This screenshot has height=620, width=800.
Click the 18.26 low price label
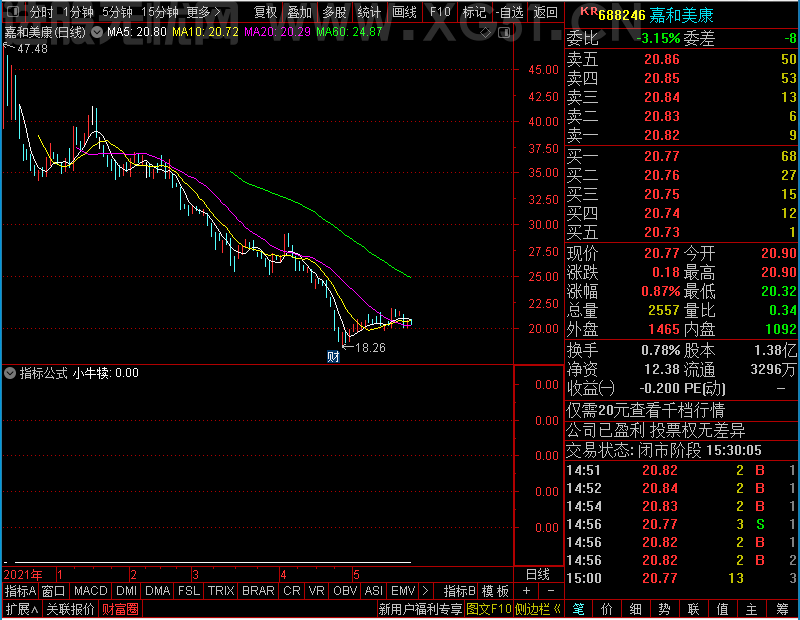(x=370, y=348)
